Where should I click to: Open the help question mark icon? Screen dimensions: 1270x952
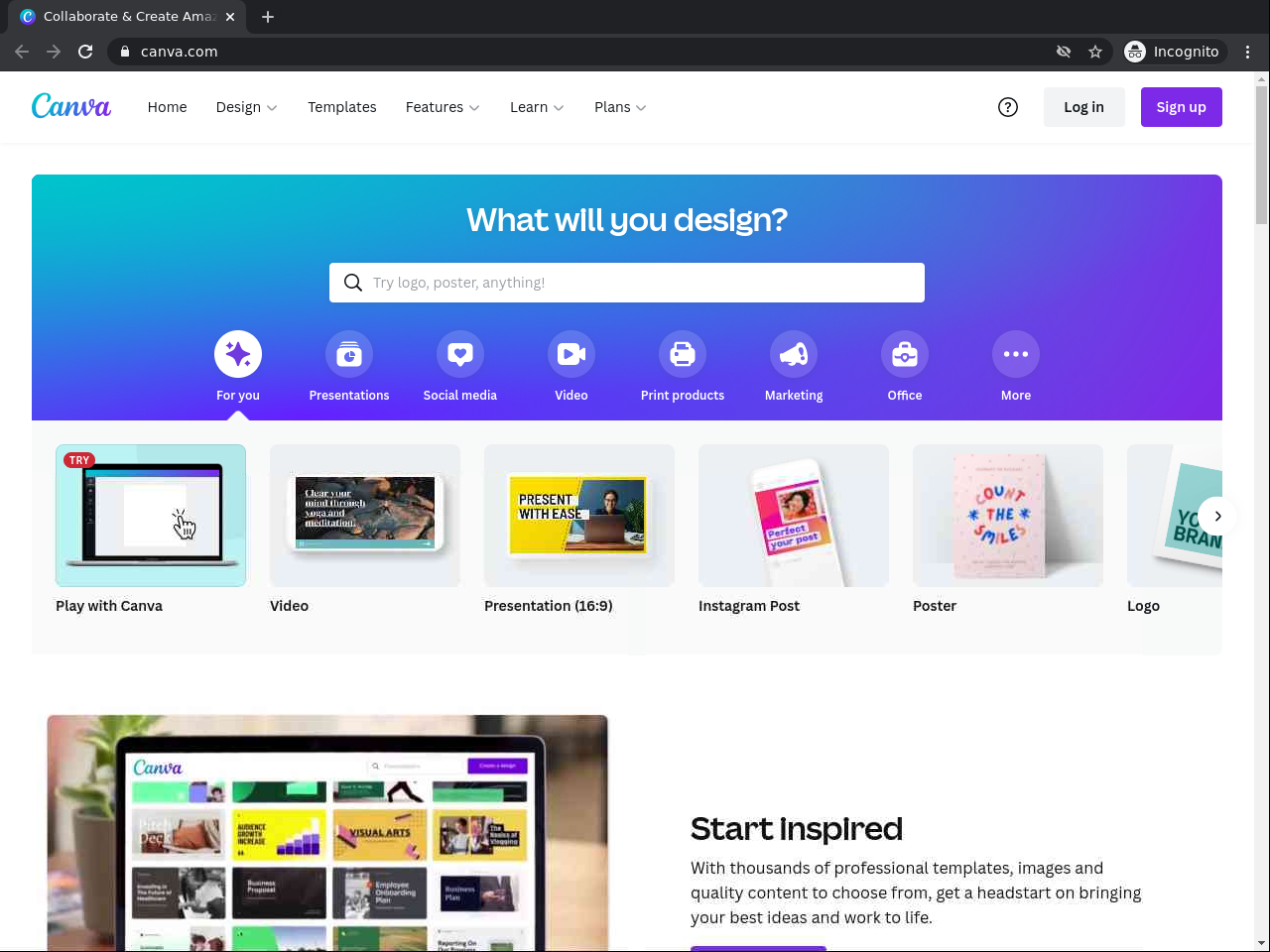click(1008, 107)
